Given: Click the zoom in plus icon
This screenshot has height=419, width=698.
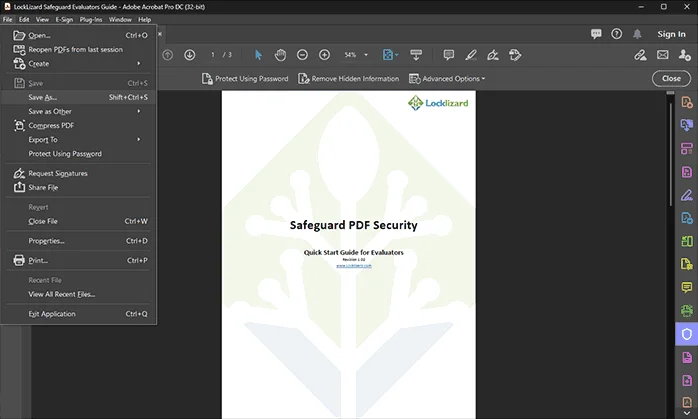Looking at the screenshot, I should point(325,54).
